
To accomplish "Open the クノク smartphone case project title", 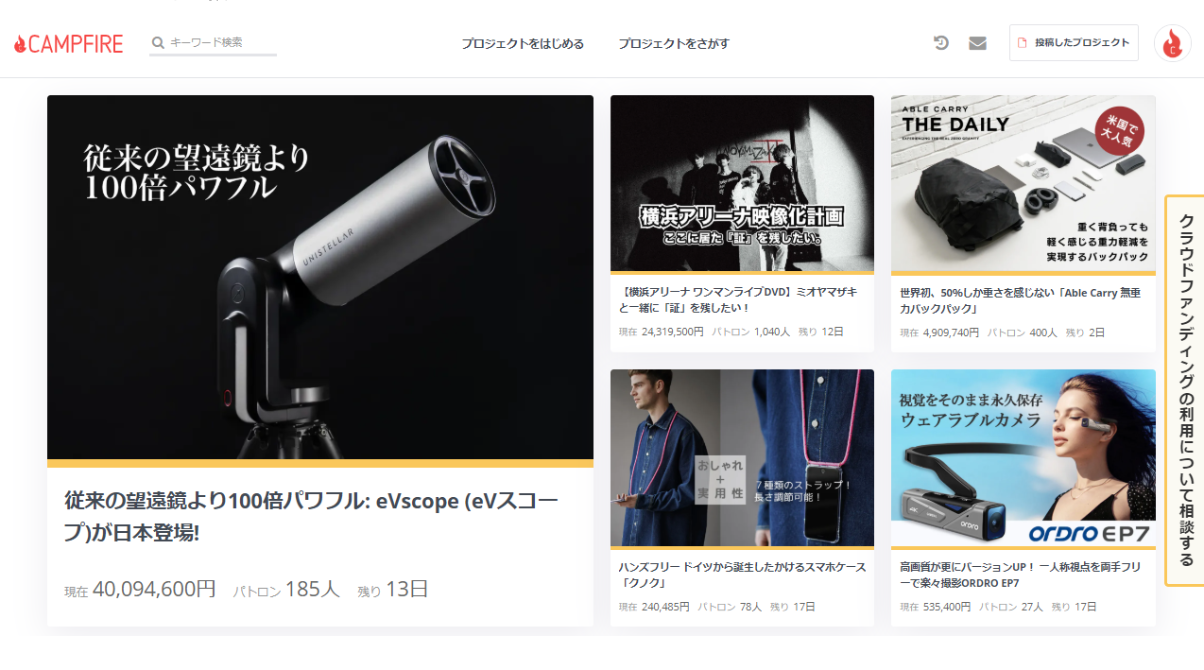I will pos(742,574).
